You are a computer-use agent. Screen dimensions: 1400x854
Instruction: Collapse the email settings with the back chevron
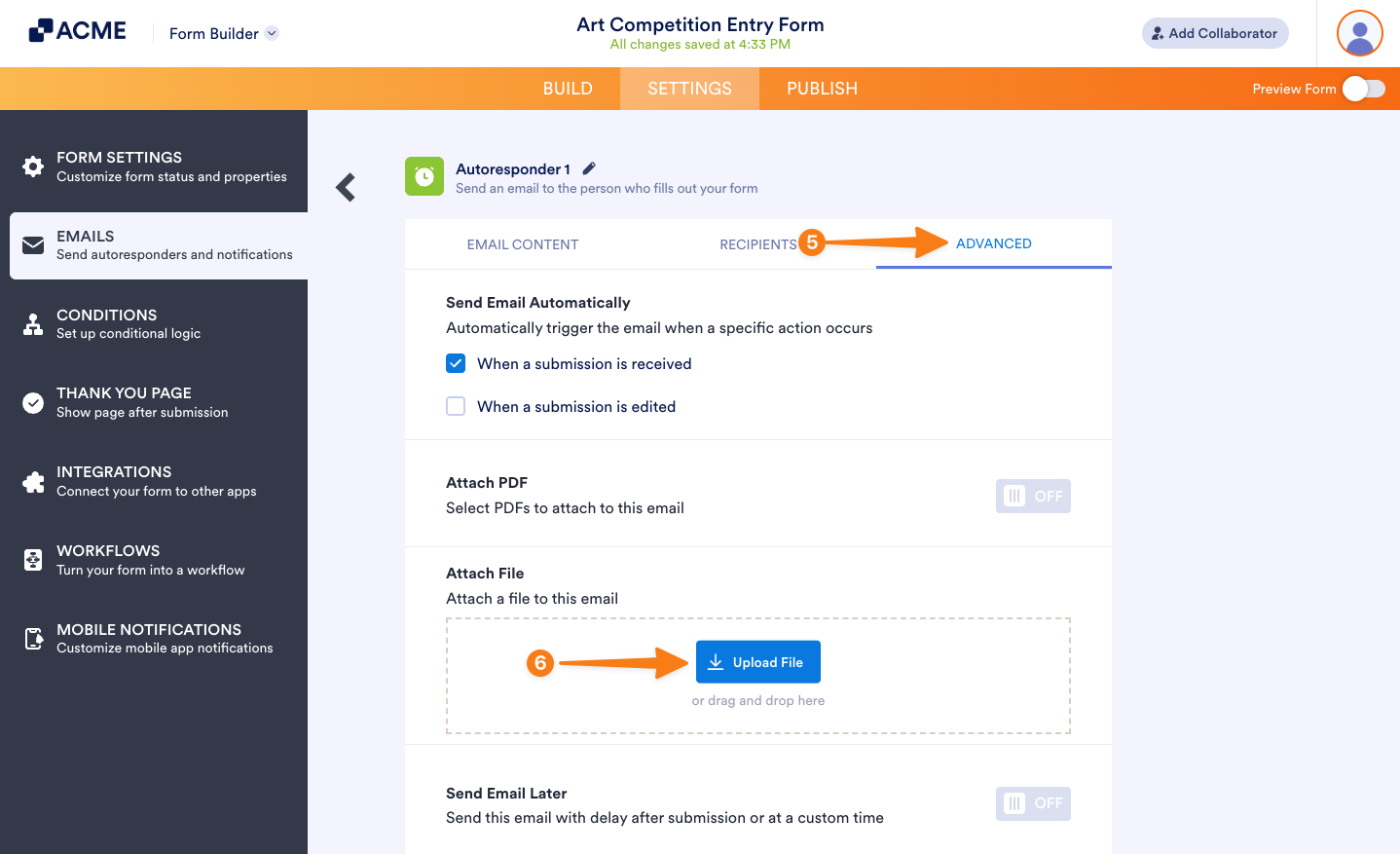[345, 187]
